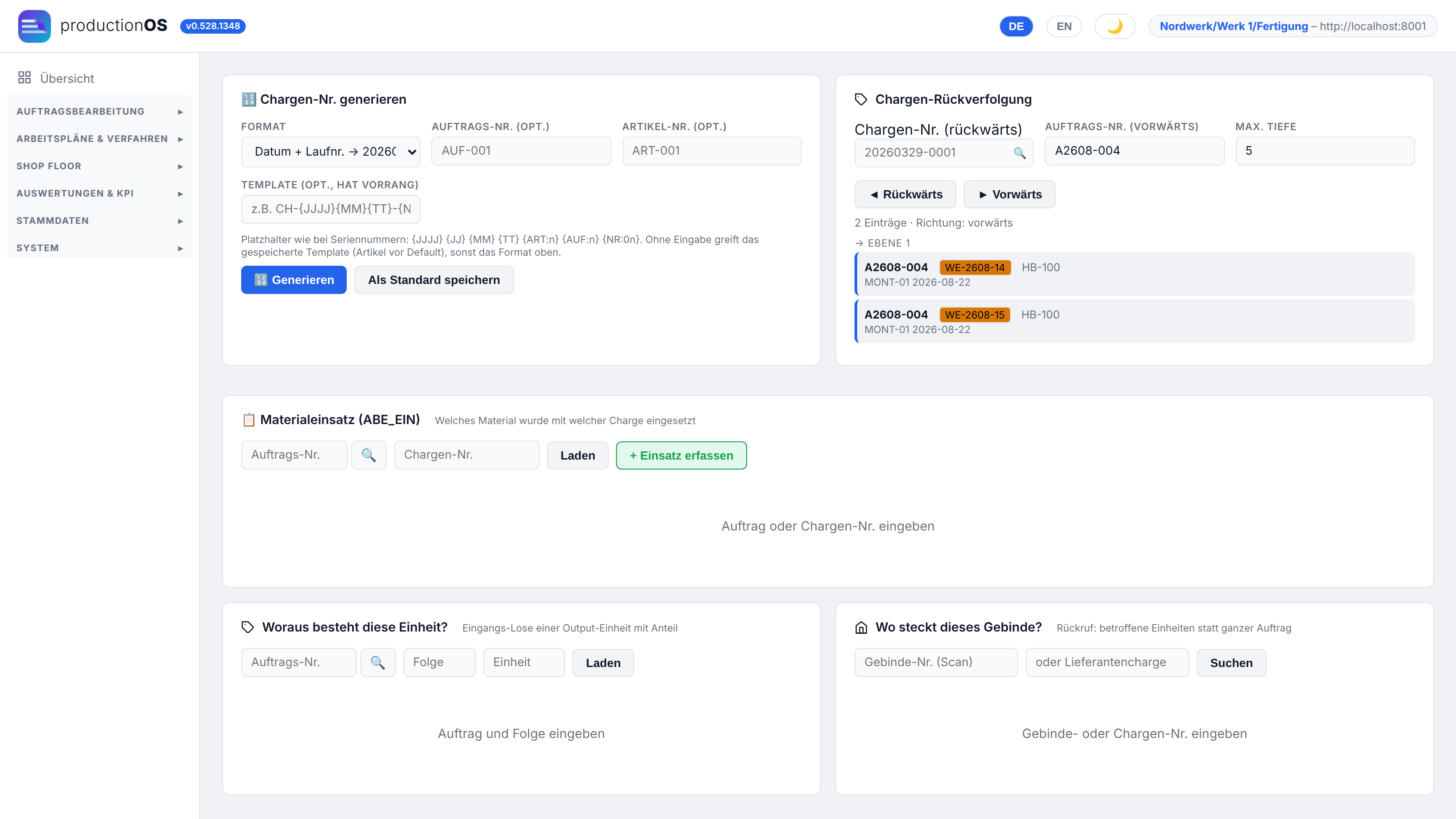Click the Folge input field
The image size is (1456, 819).
439,662
